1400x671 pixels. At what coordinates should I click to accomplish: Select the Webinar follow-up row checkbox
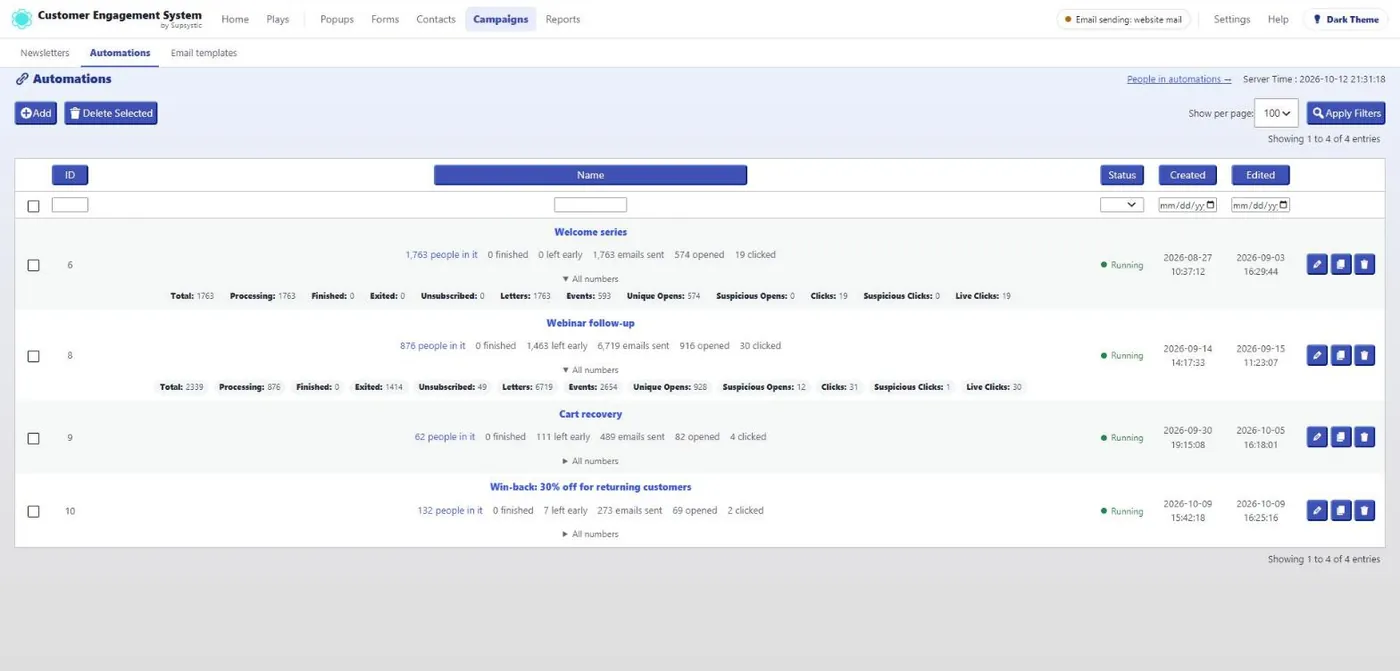click(x=33, y=356)
